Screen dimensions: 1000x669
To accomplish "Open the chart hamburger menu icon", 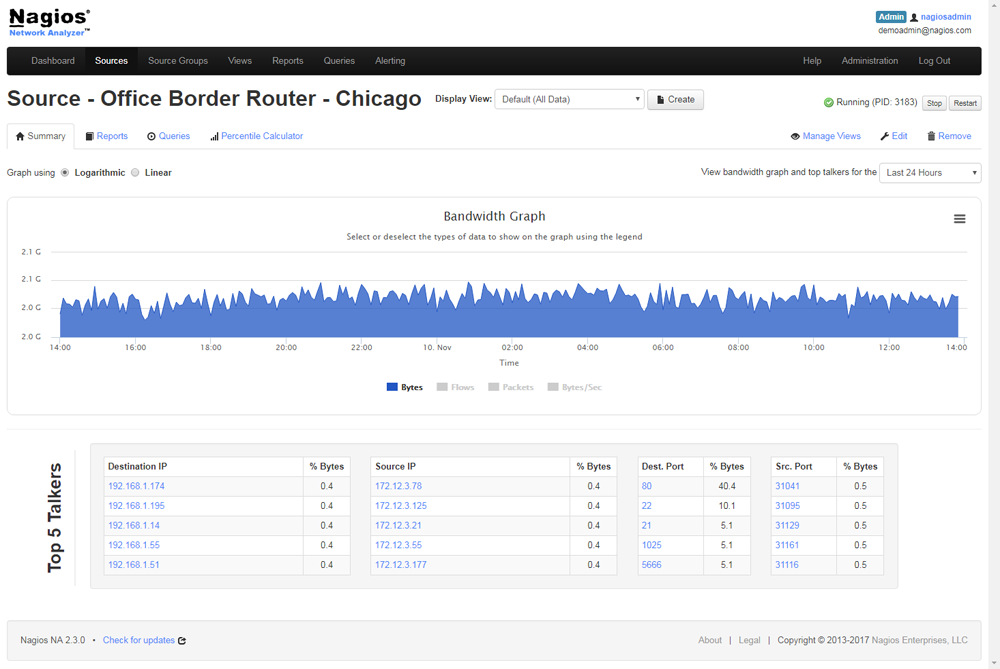I will coord(959,219).
